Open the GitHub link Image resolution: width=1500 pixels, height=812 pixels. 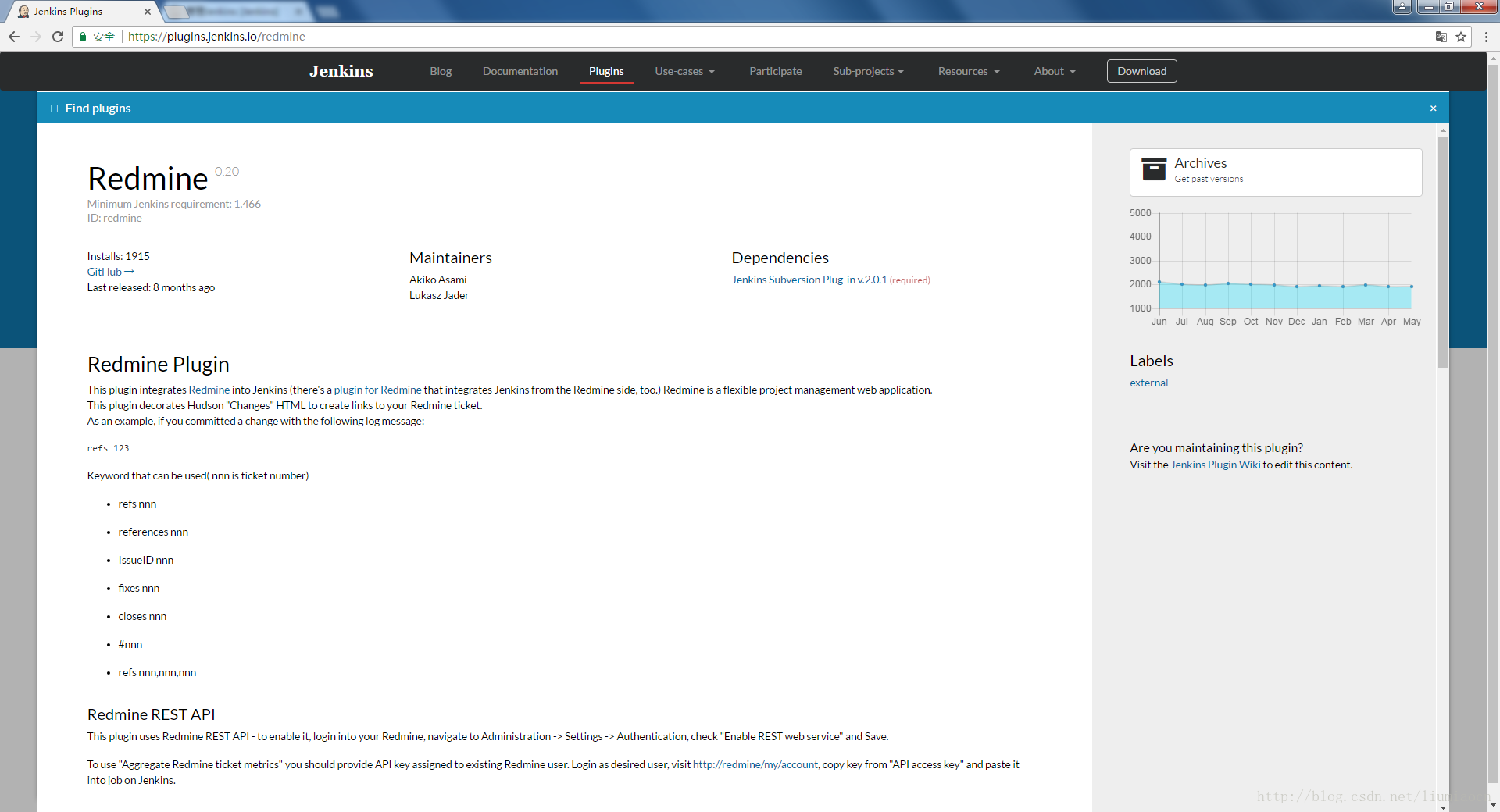[x=110, y=272]
